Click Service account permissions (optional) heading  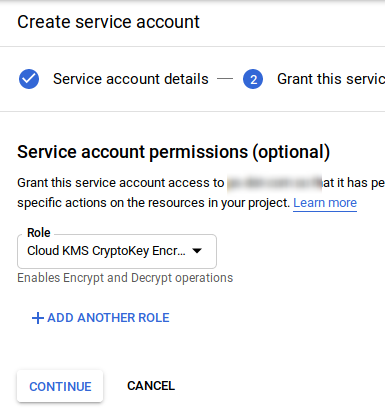pyautogui.click(x=174, y=152)
